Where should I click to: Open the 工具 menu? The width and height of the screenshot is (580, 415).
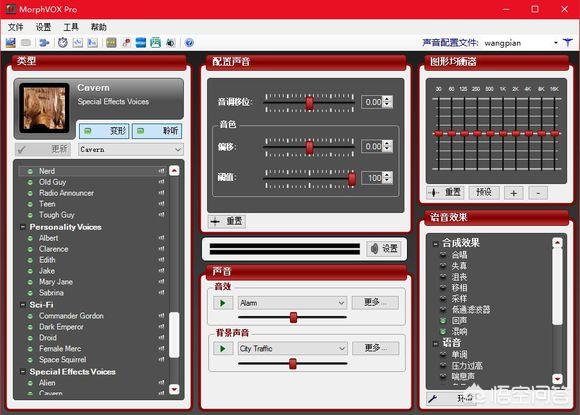click(71, 27)
